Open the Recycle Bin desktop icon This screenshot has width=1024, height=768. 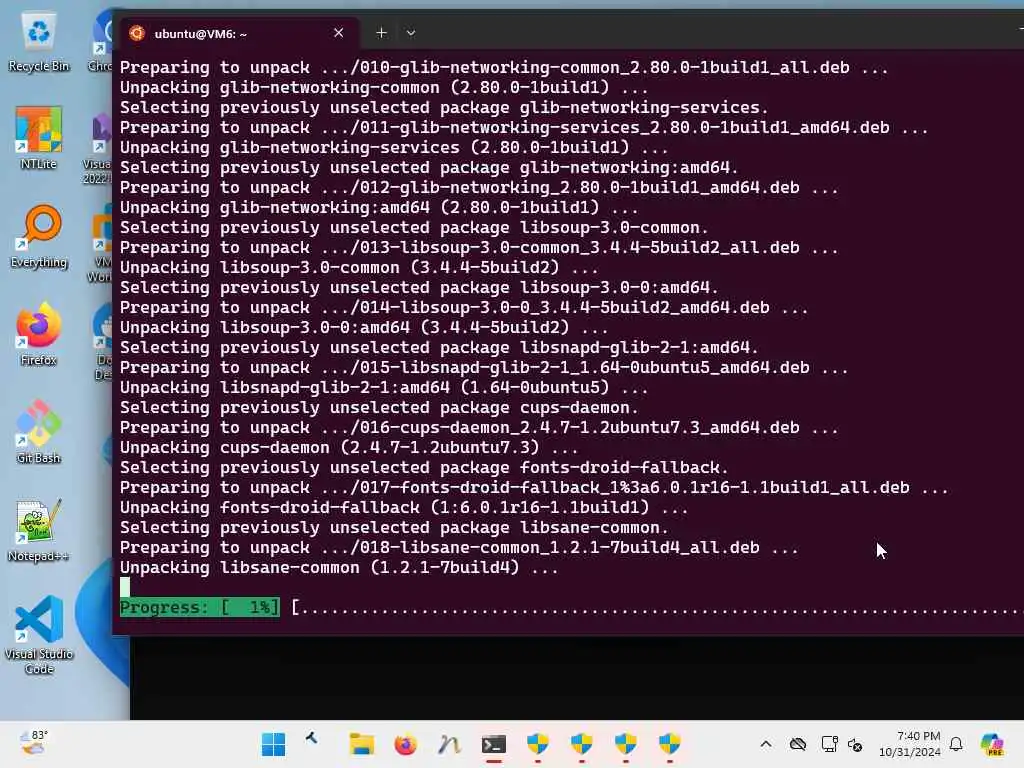click(39, 42)
